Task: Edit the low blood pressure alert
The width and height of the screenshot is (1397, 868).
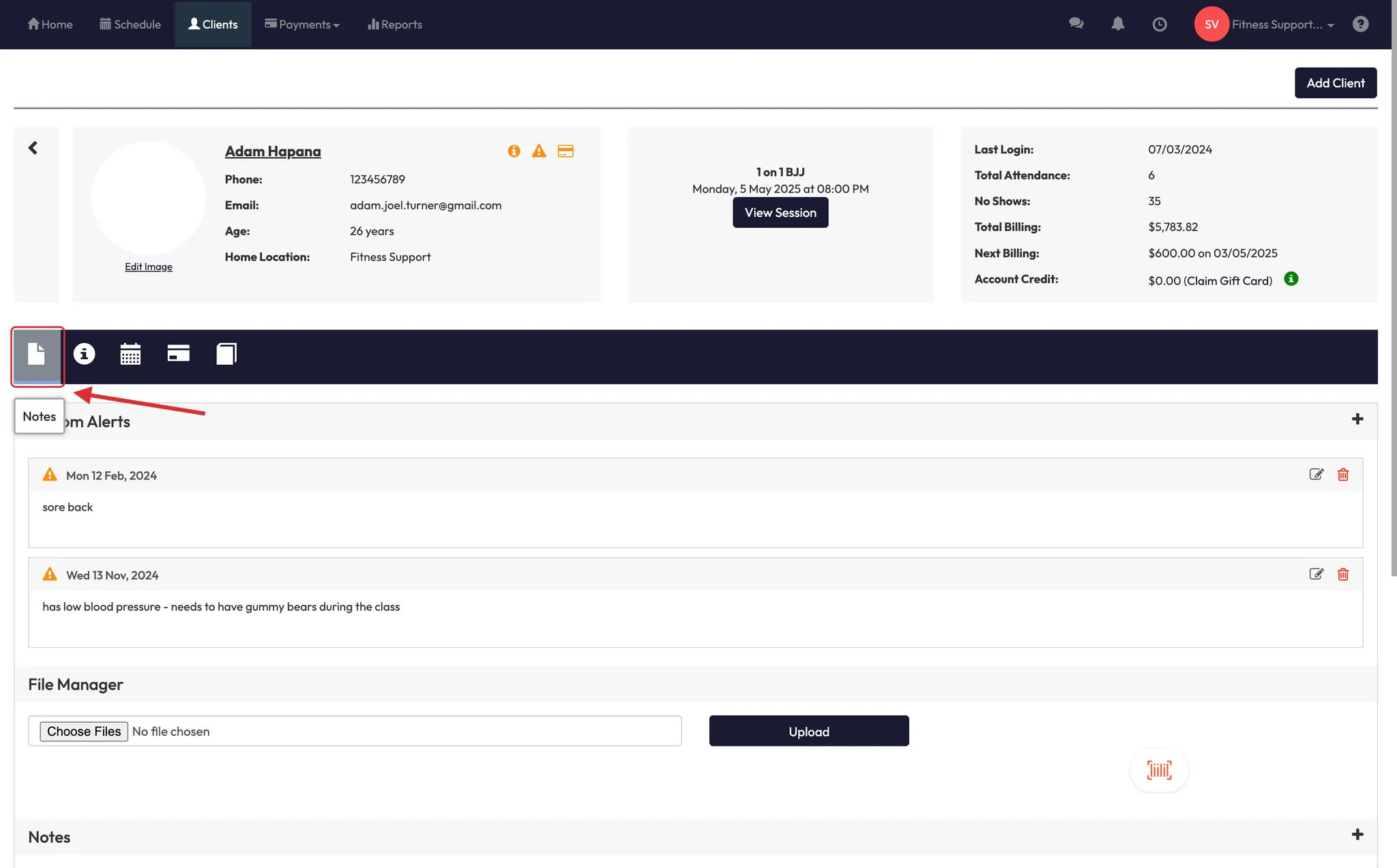Action: (x=1316, y=574)
